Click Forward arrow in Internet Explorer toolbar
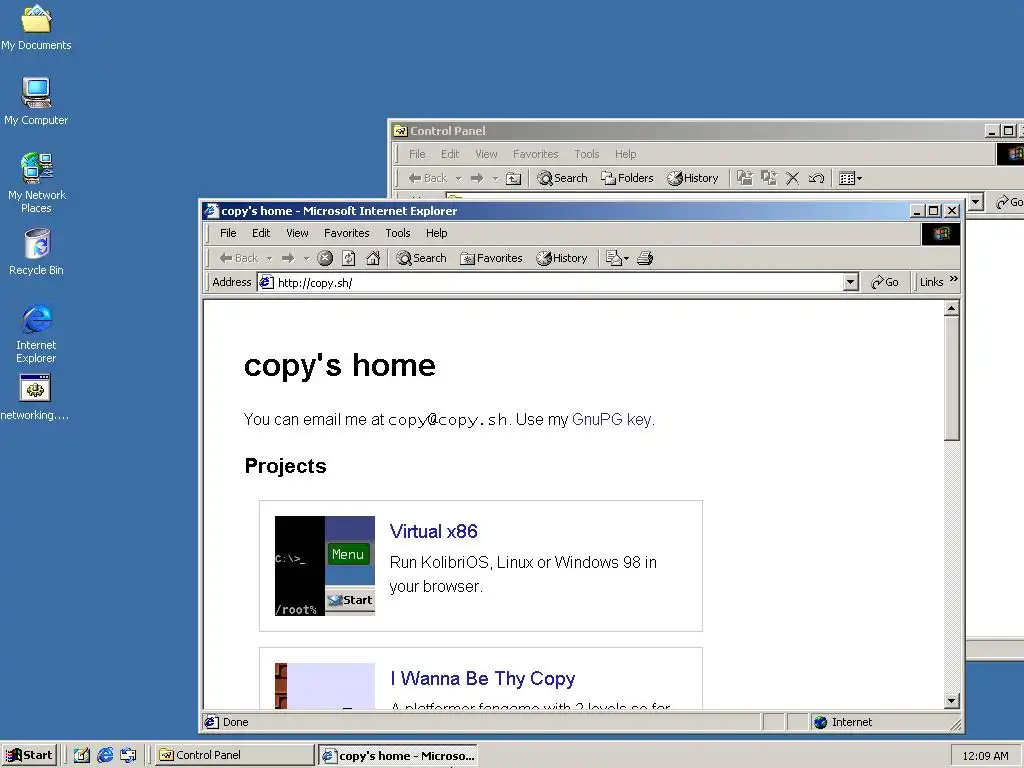Screen dimensions: 1024x768 pos(288,258)
